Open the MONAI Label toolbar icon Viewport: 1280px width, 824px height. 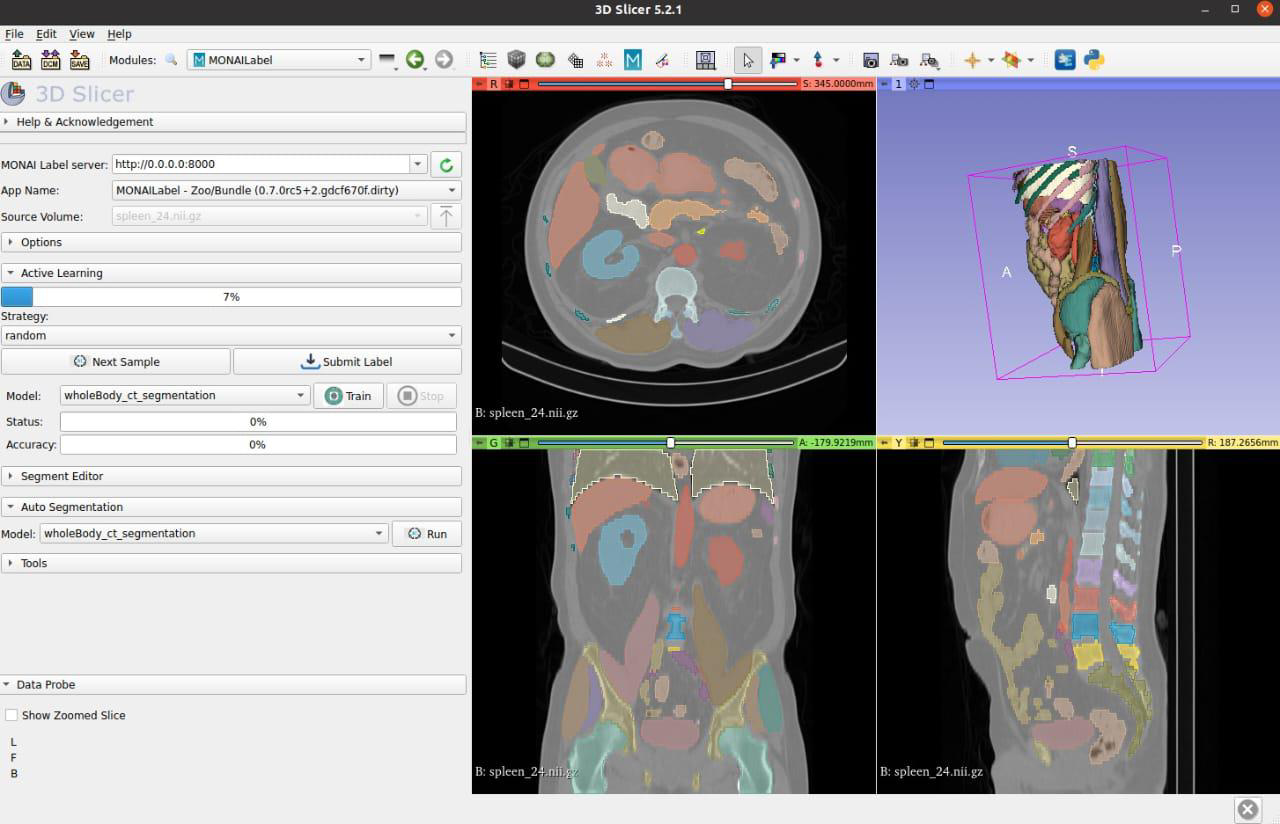[x=633, y=60]
